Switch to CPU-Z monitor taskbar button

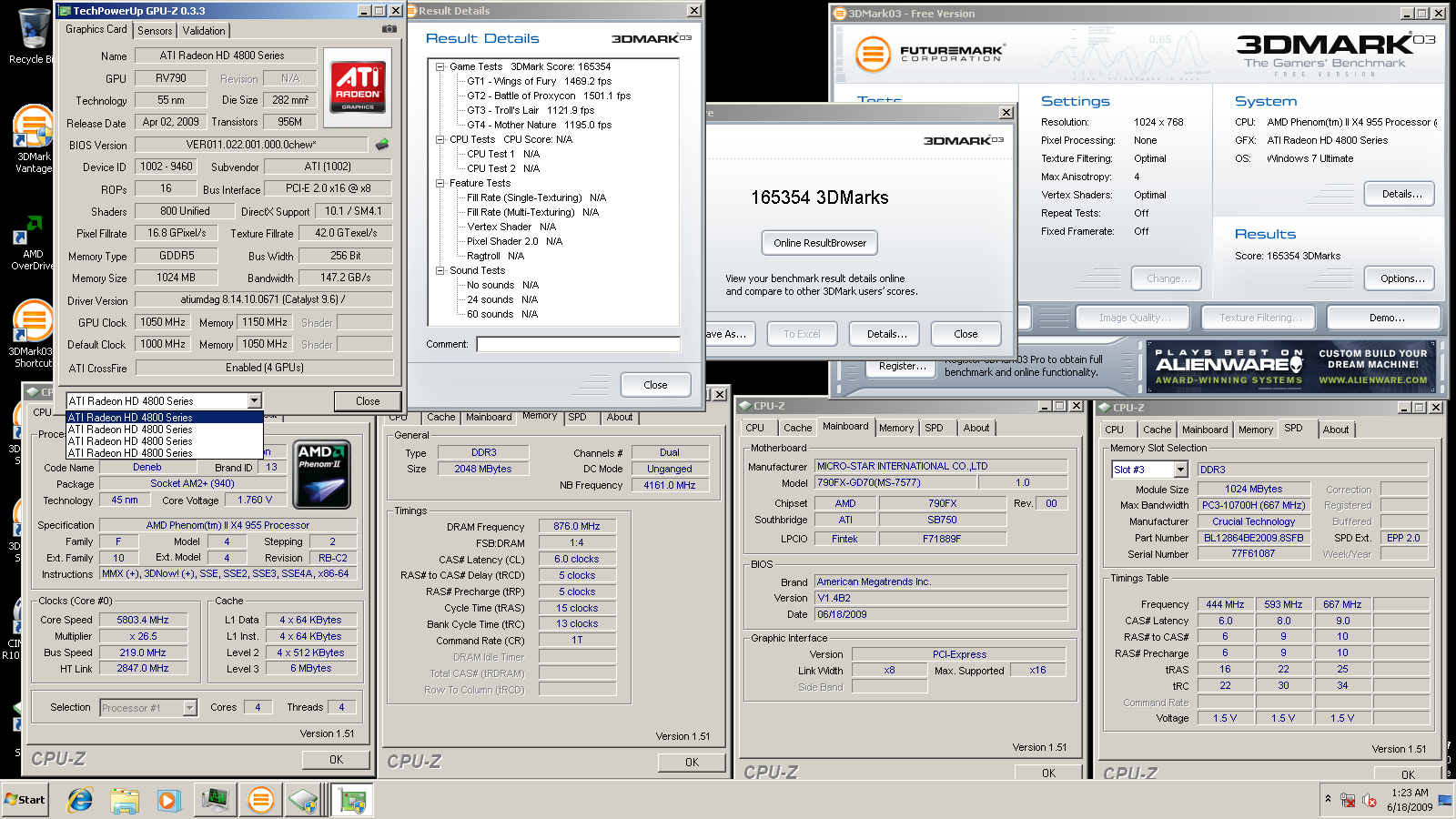(x=216, y=800)
